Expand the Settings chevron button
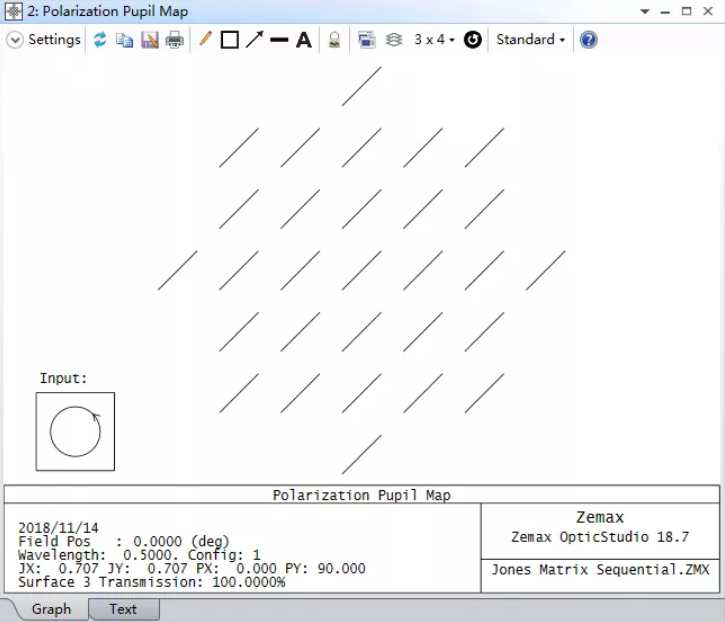Screen dimensions: 725x622 coord(15,40)
